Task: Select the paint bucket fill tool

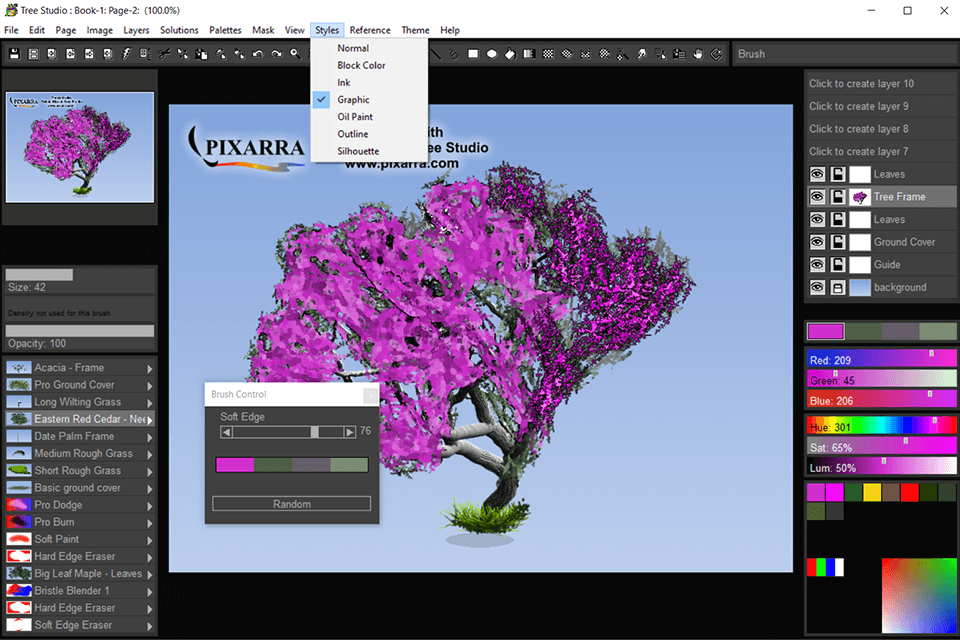Action: (510, 53)
